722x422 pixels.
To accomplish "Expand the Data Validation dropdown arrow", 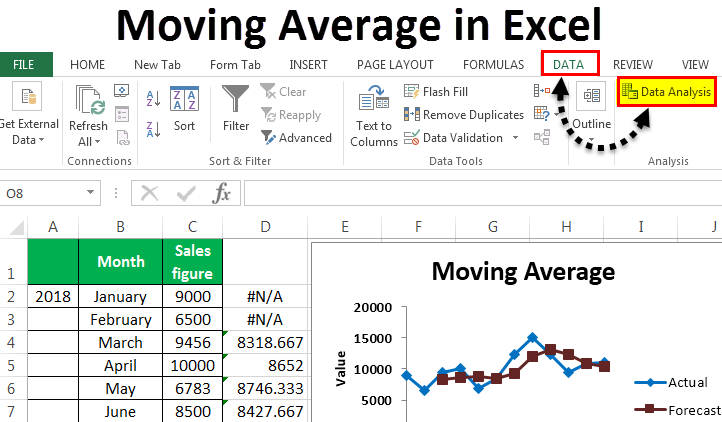I will 515,138.
